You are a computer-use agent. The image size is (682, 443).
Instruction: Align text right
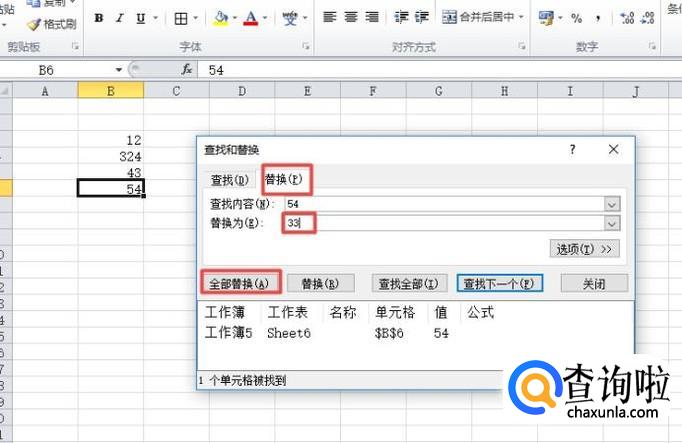372,17
